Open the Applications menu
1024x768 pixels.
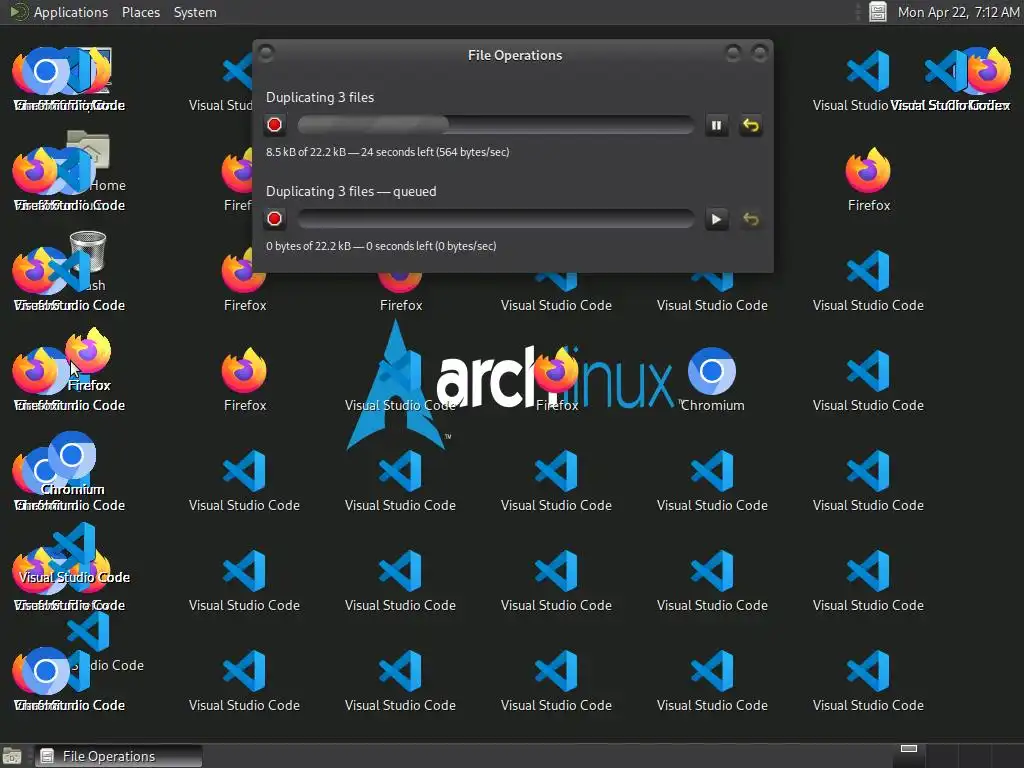(x=71, y=12)
